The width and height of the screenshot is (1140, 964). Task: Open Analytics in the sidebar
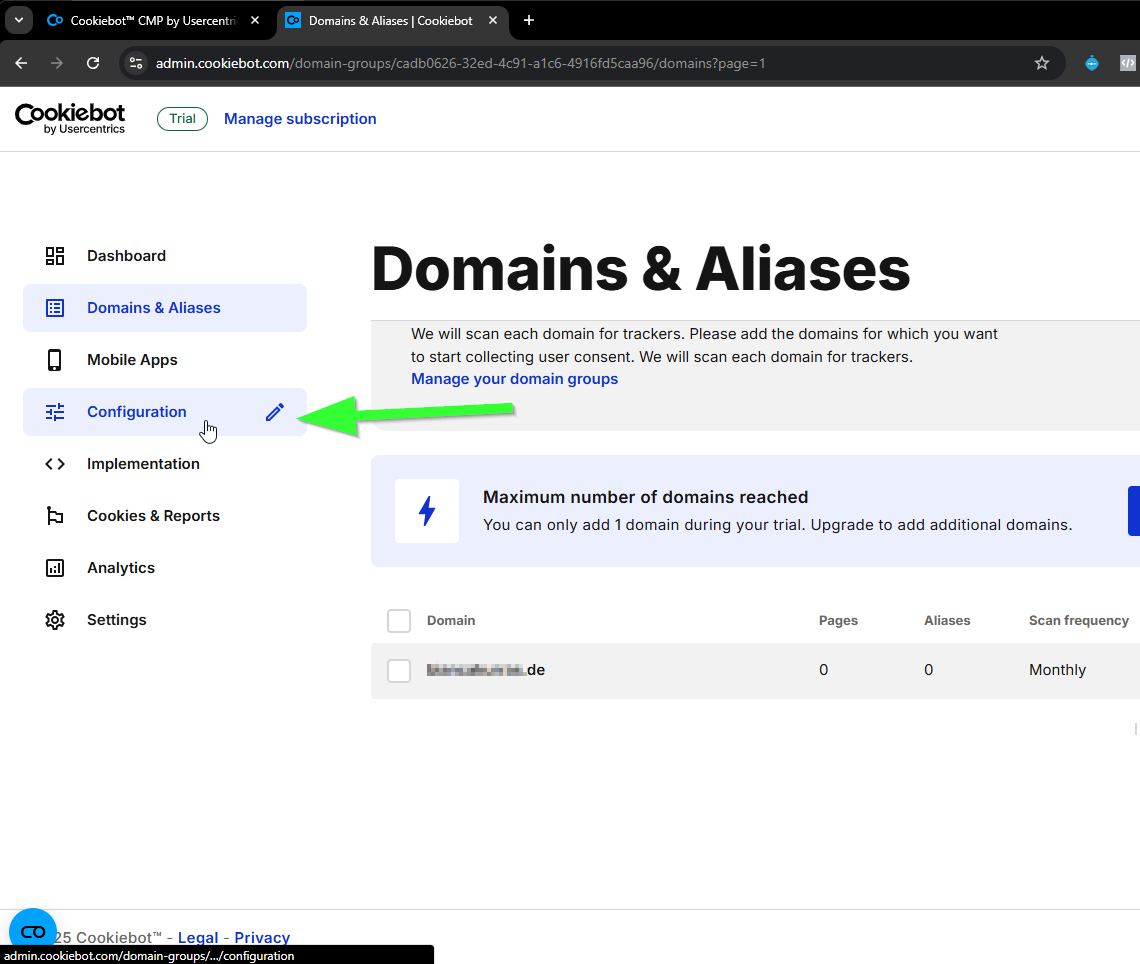point(165,568)
